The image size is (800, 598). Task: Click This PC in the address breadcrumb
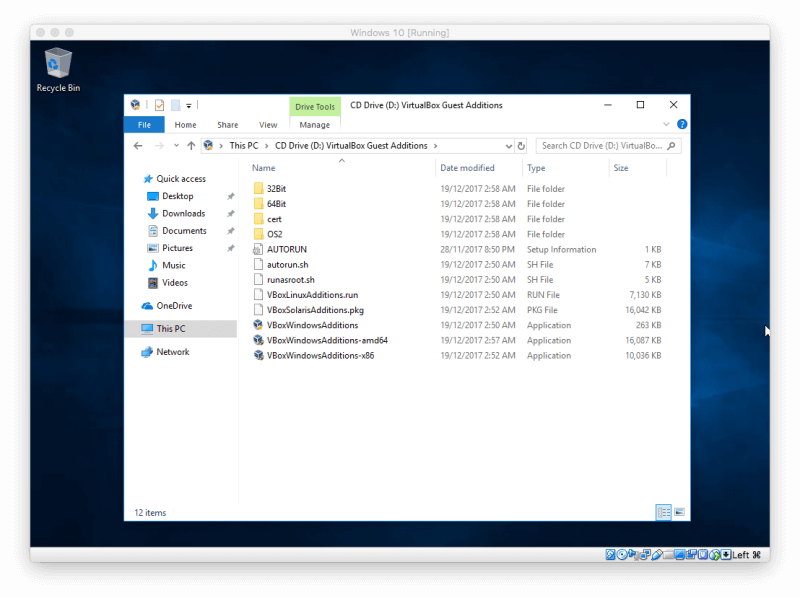tap(244, 146)
